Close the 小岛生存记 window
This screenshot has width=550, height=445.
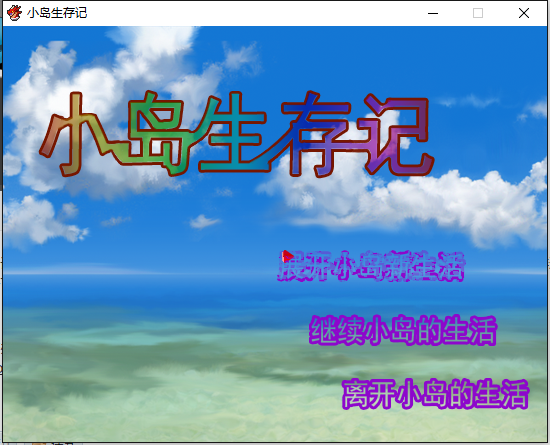[x=524, y=13]
